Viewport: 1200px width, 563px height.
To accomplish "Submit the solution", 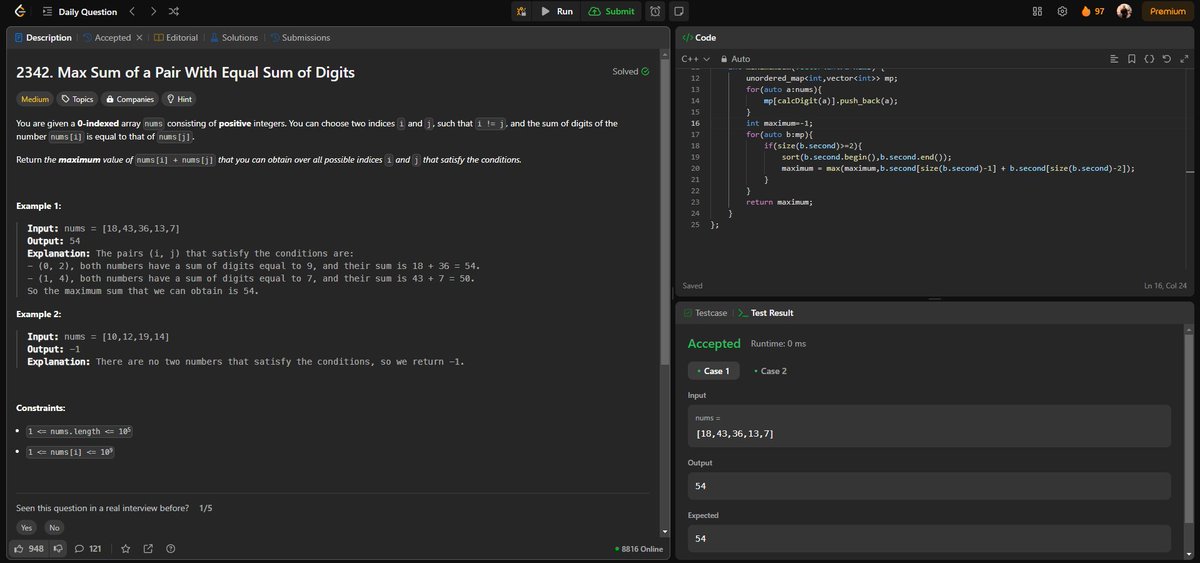I will tap(611, 11).
